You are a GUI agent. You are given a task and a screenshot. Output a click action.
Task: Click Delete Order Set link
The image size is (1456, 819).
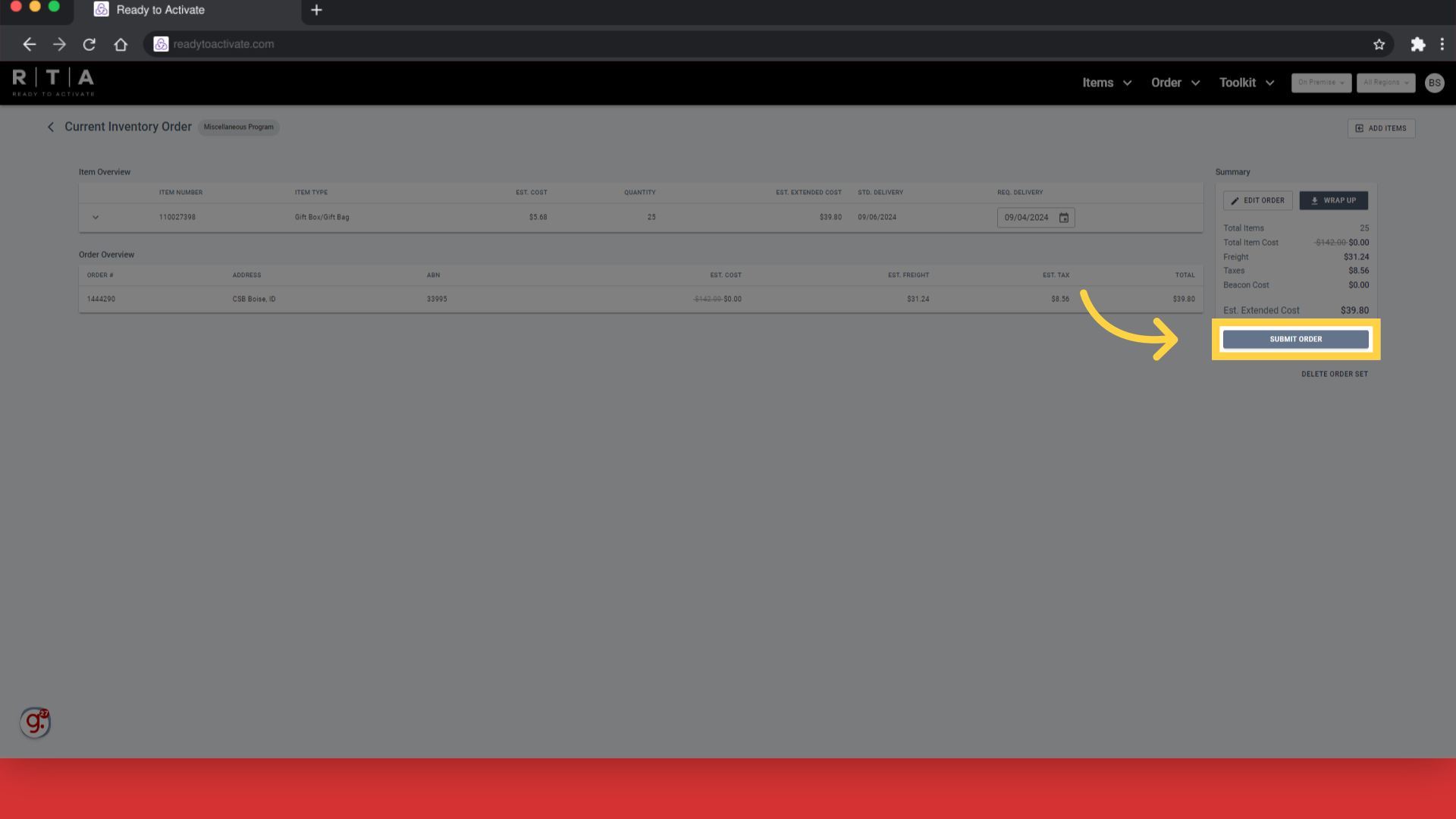1335,374
